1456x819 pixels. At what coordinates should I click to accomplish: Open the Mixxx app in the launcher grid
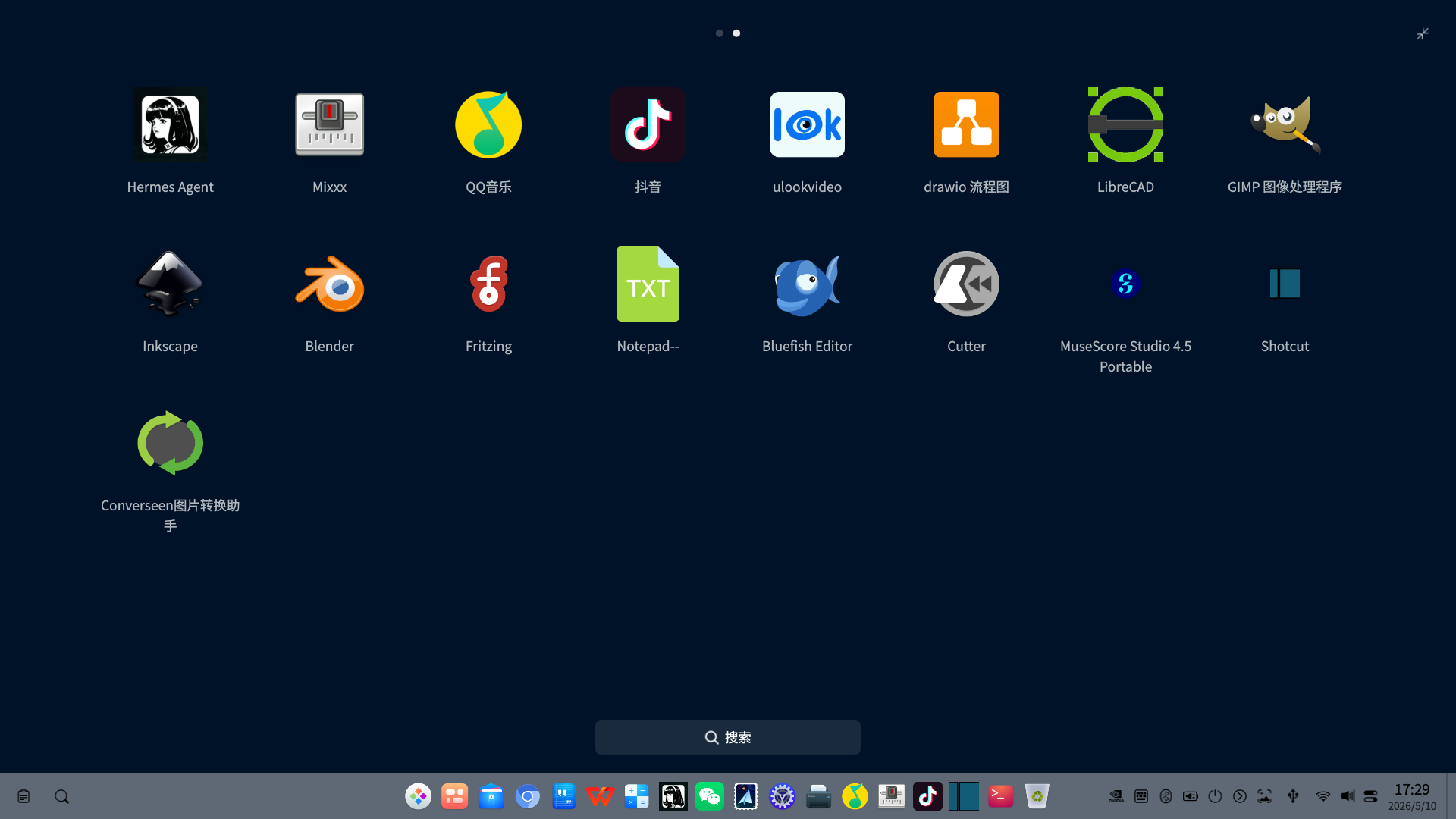point(329,124)
